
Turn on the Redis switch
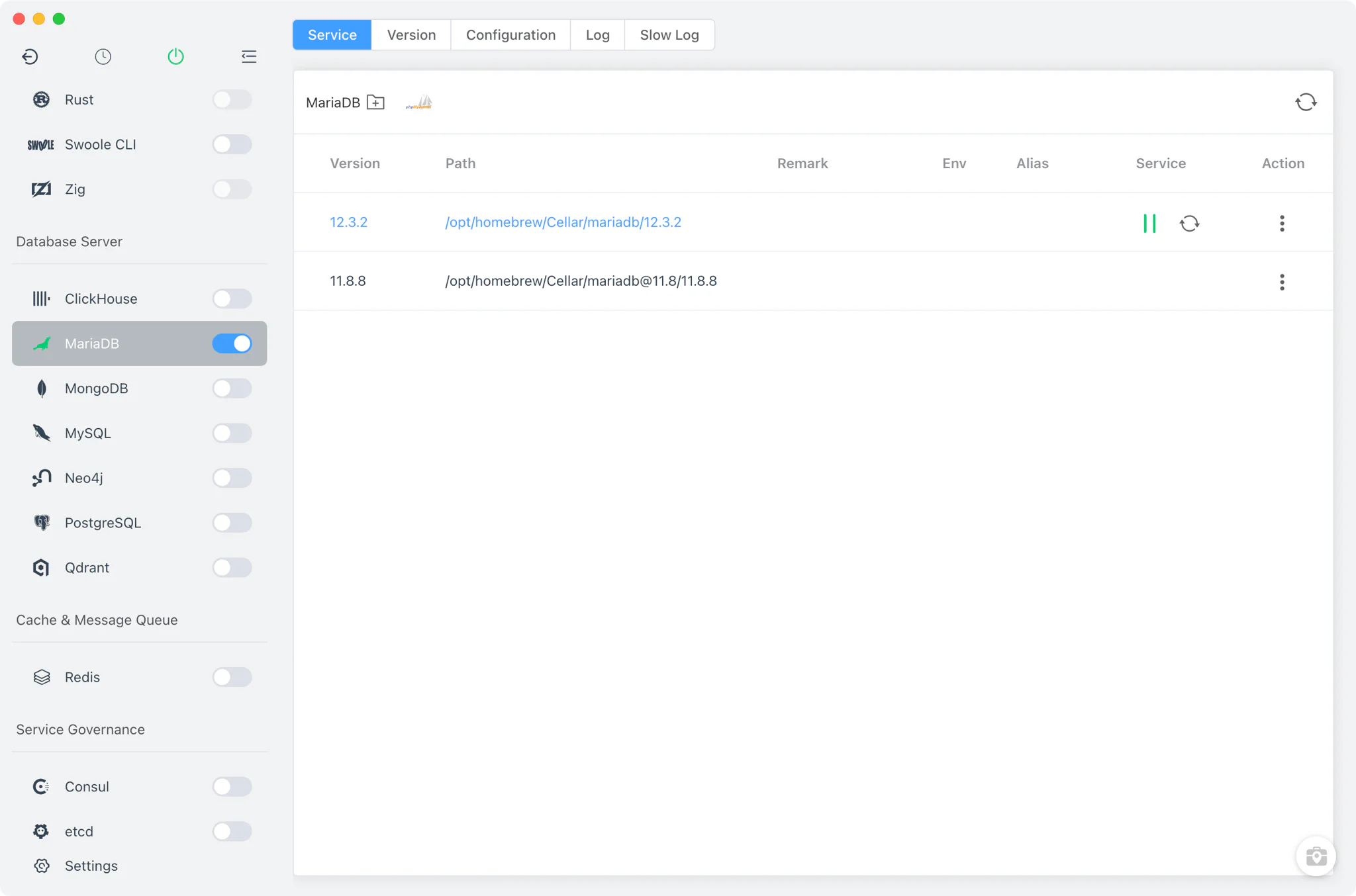point(232,677)
